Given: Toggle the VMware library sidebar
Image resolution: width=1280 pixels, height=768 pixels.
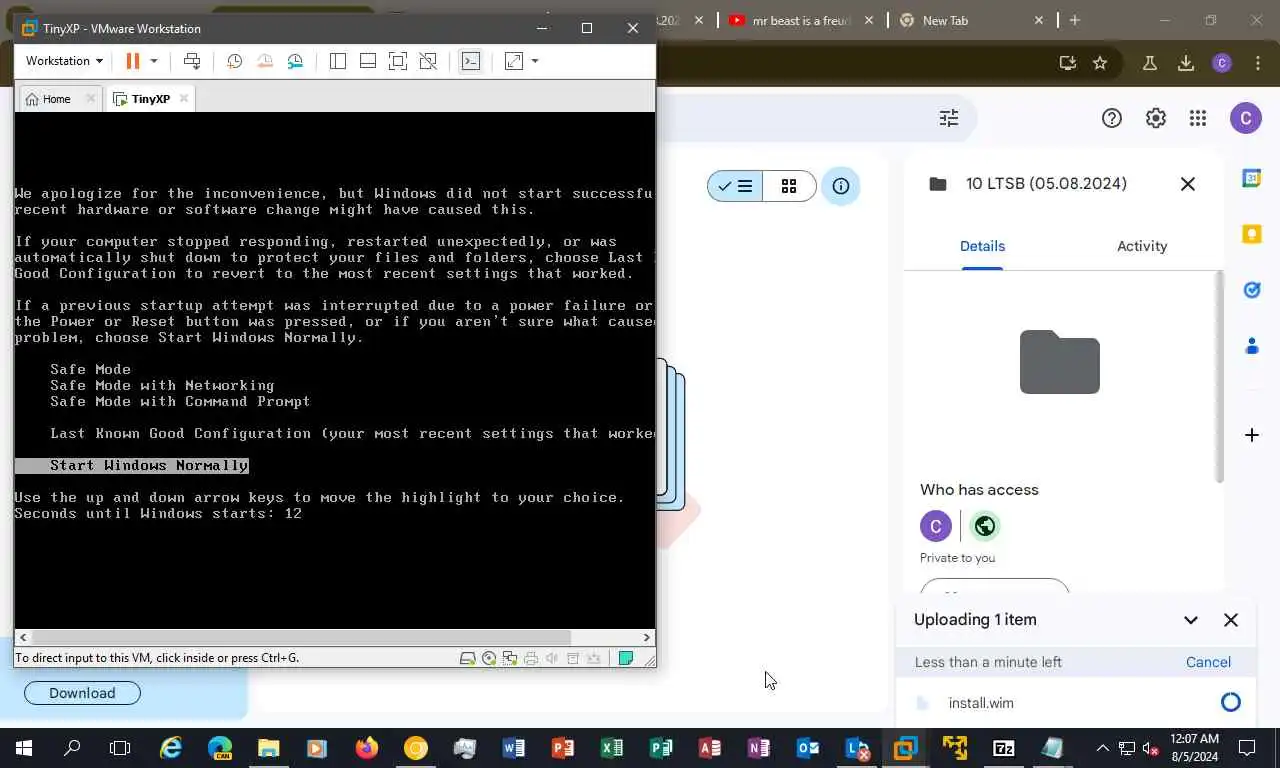Looking at the screenshot, I should 338,61.
